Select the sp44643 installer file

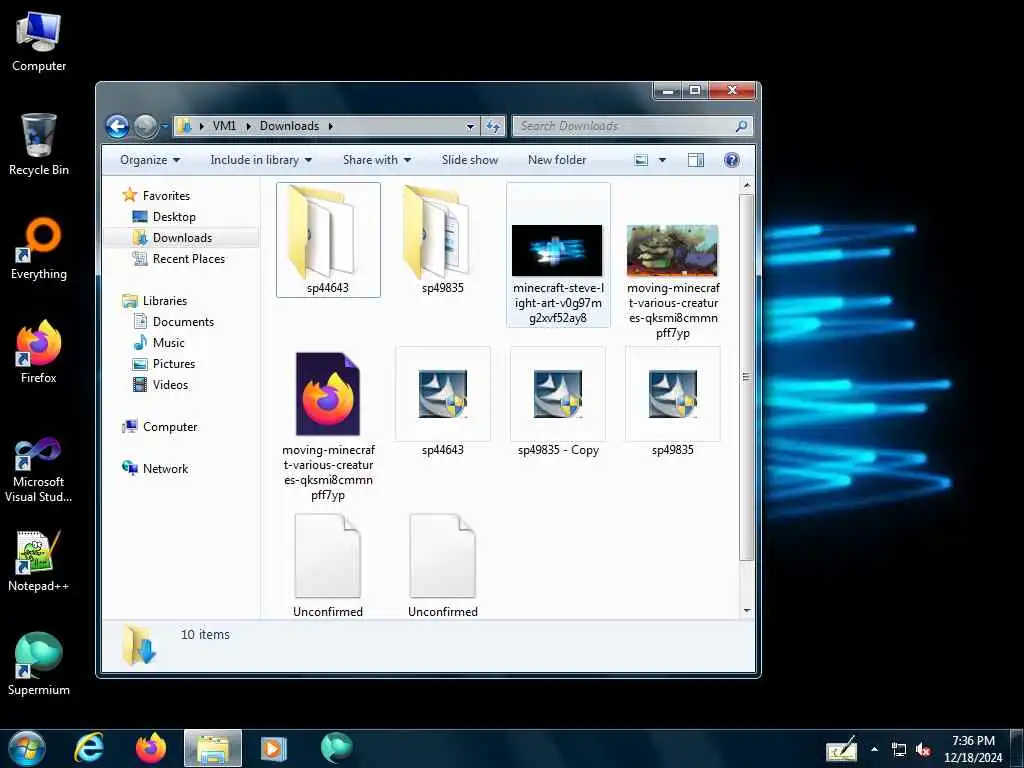click(443, 402)
